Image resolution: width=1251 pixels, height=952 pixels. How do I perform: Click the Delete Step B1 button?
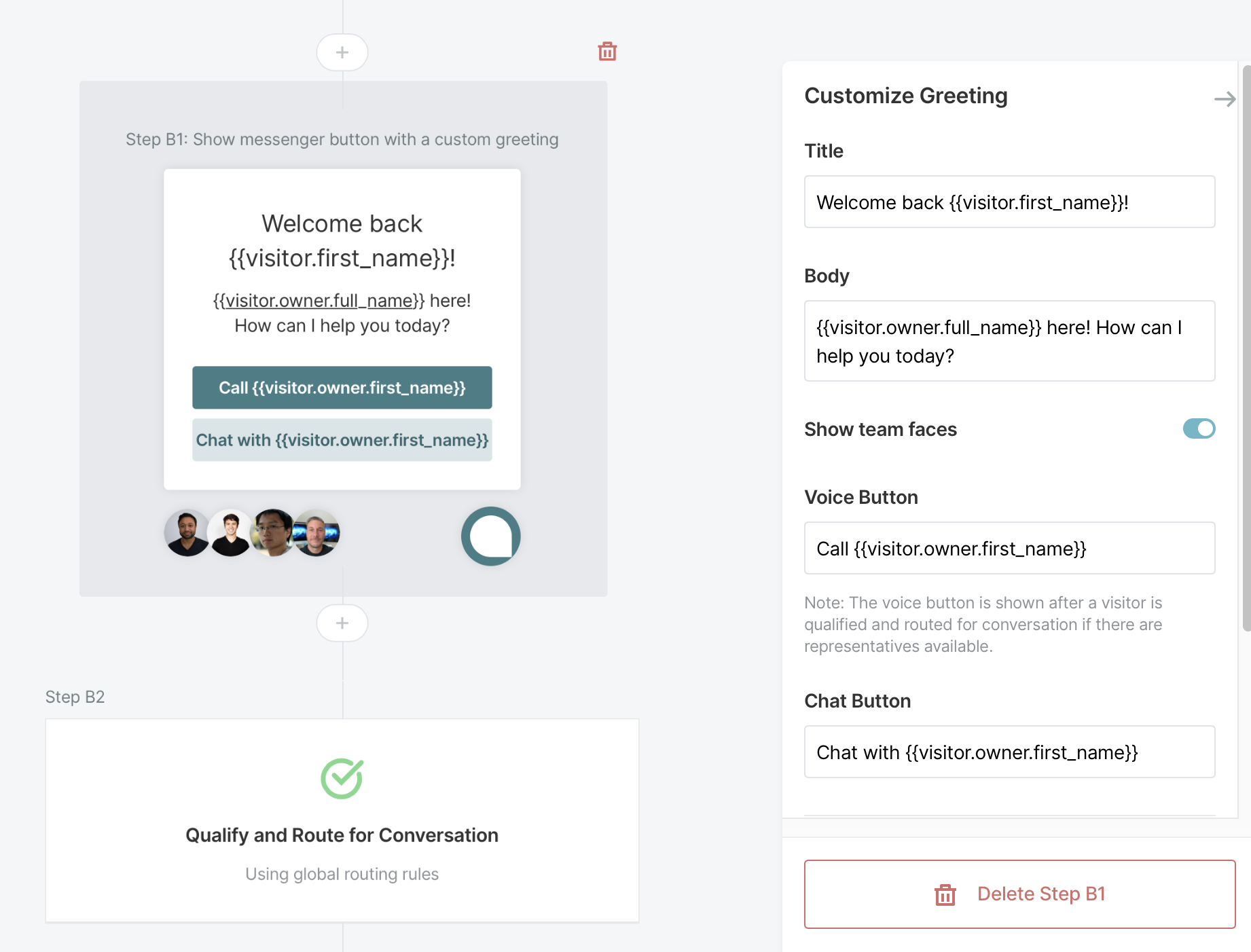point(1019,894)
